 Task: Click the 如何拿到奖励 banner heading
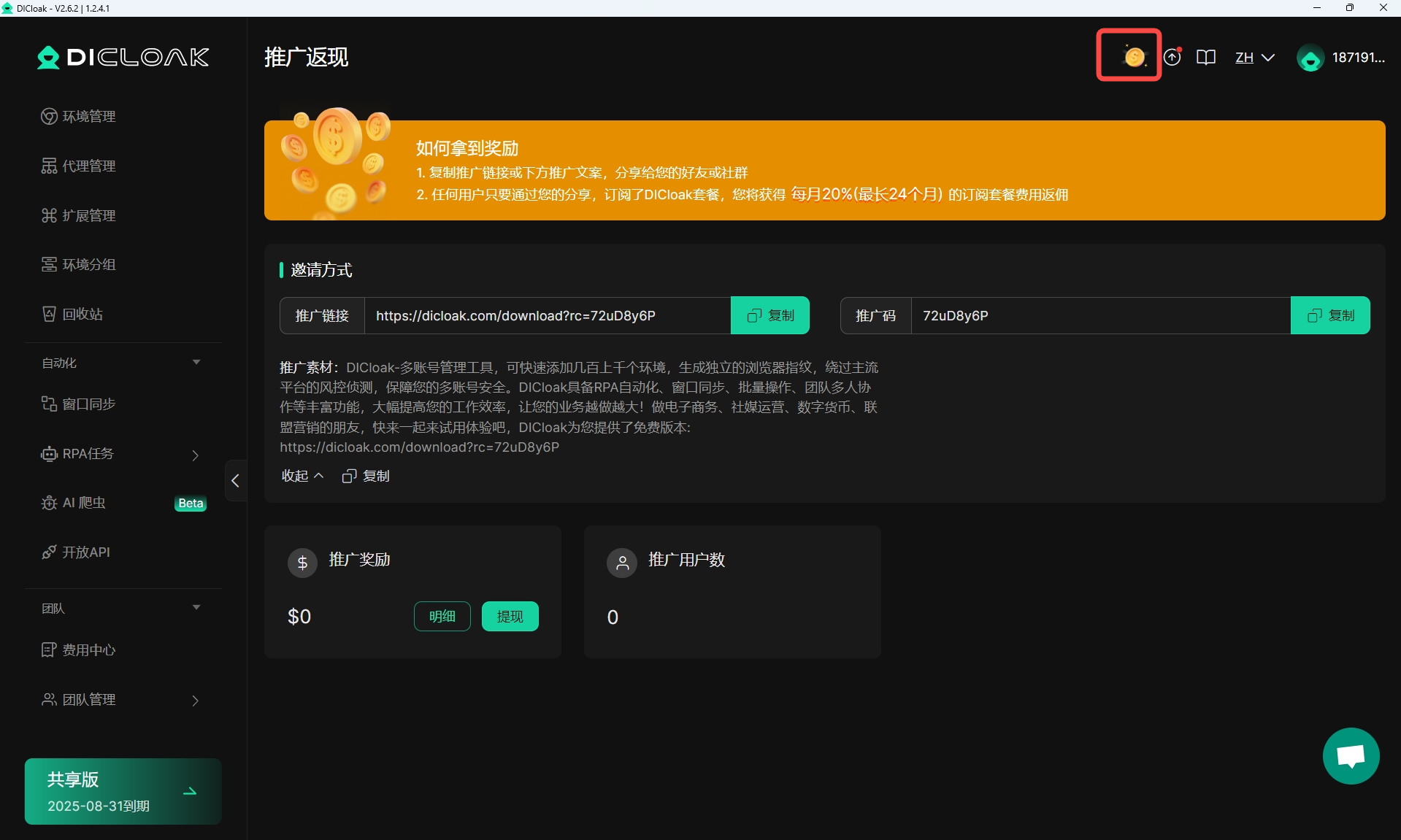pyautogui.click(x=467, y=148)
